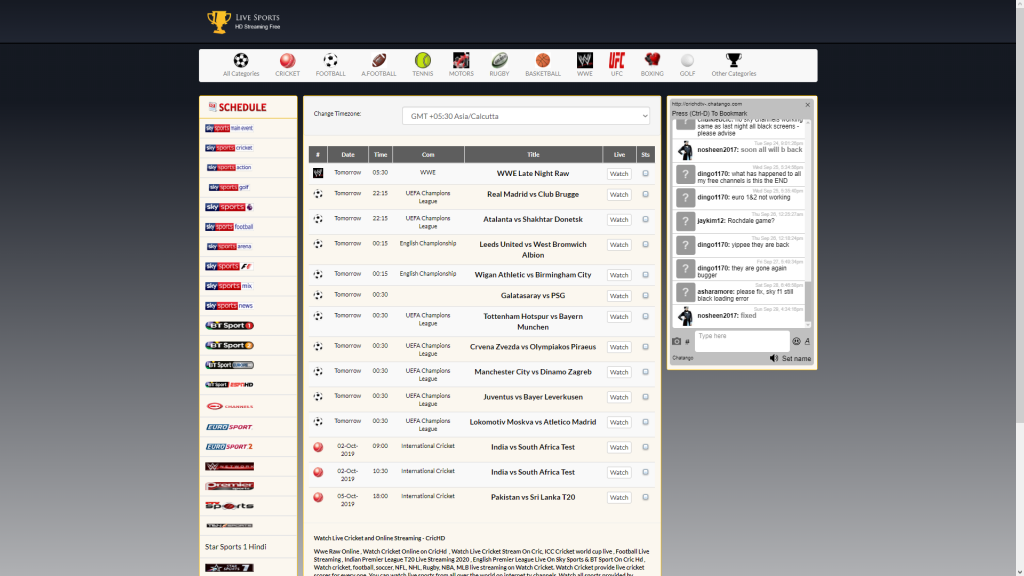1024x576 pixels.
Task: Open Sky Sports Main Event channel
Action: tap(229, 128)
